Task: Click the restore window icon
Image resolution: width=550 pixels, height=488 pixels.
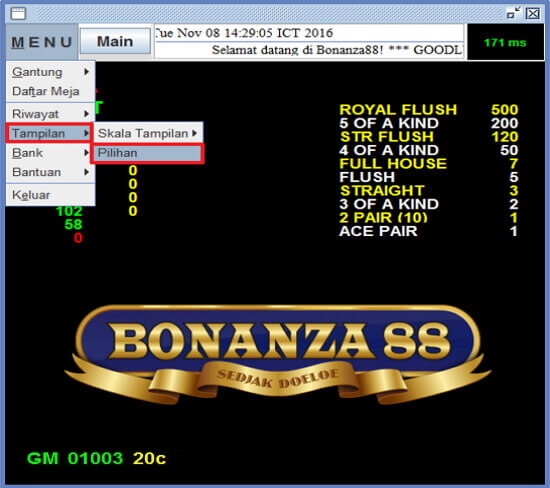Action: [513, 13]
